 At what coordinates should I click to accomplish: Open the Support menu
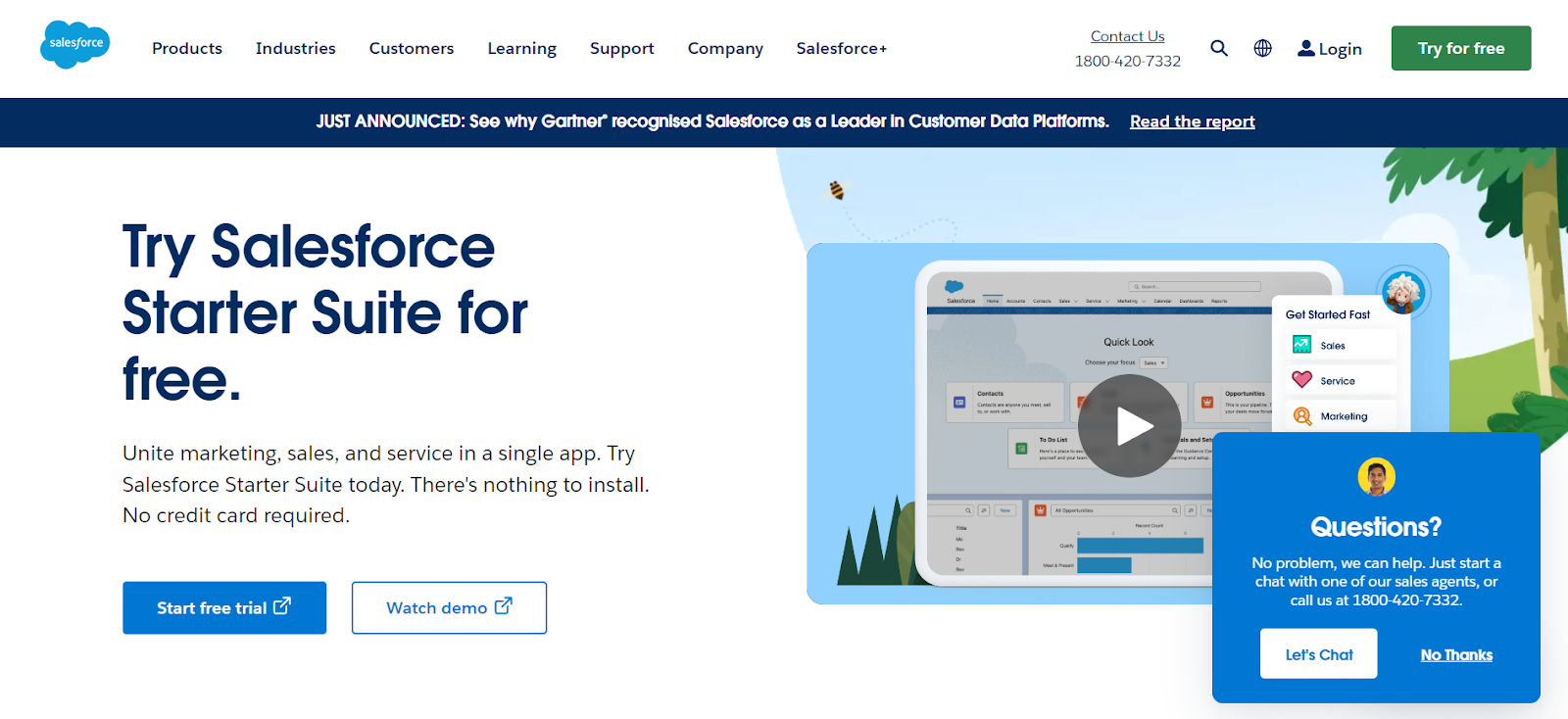pos(622,49)
